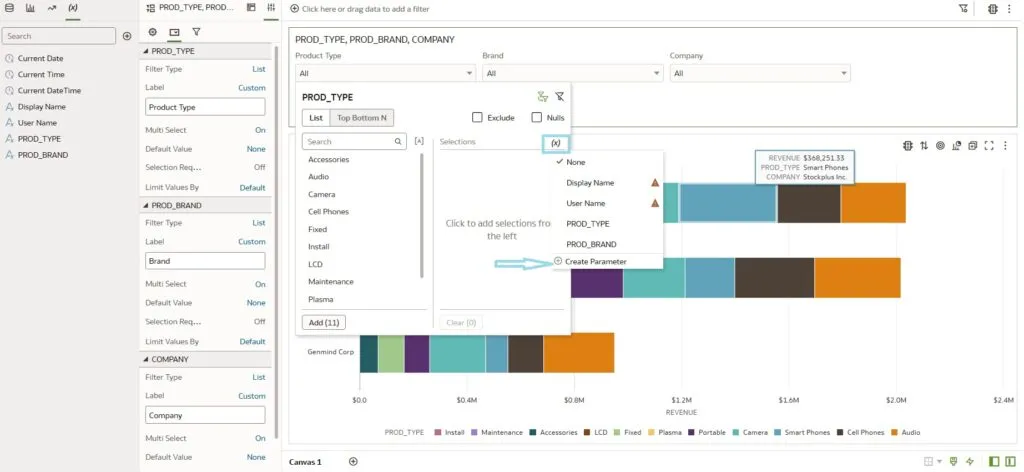This screenshot has width=1024, height=472.
Task: Click the parameter (x) button next to Selections
Action: [x=555, y=143]
